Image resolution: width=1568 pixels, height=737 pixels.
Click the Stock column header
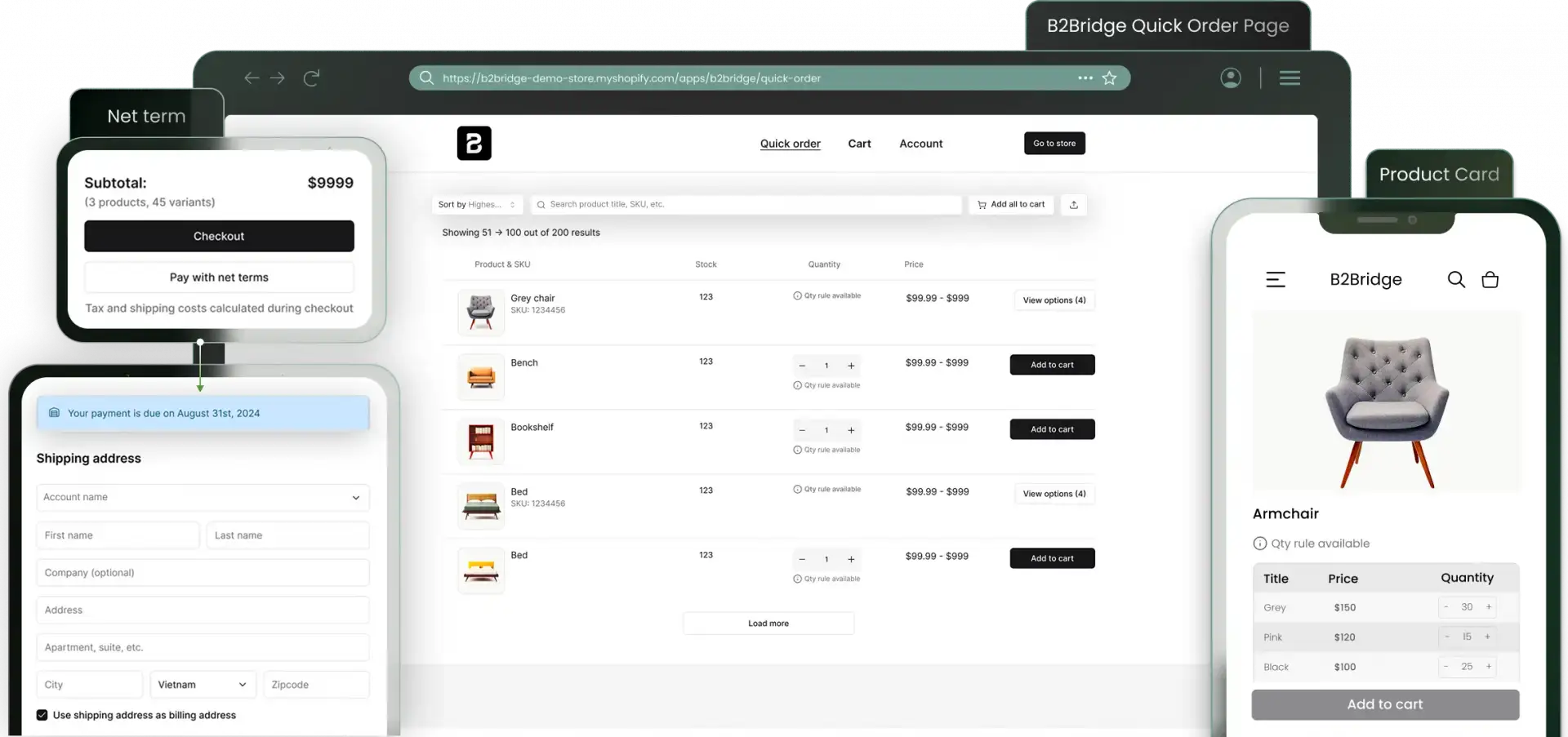706,264
